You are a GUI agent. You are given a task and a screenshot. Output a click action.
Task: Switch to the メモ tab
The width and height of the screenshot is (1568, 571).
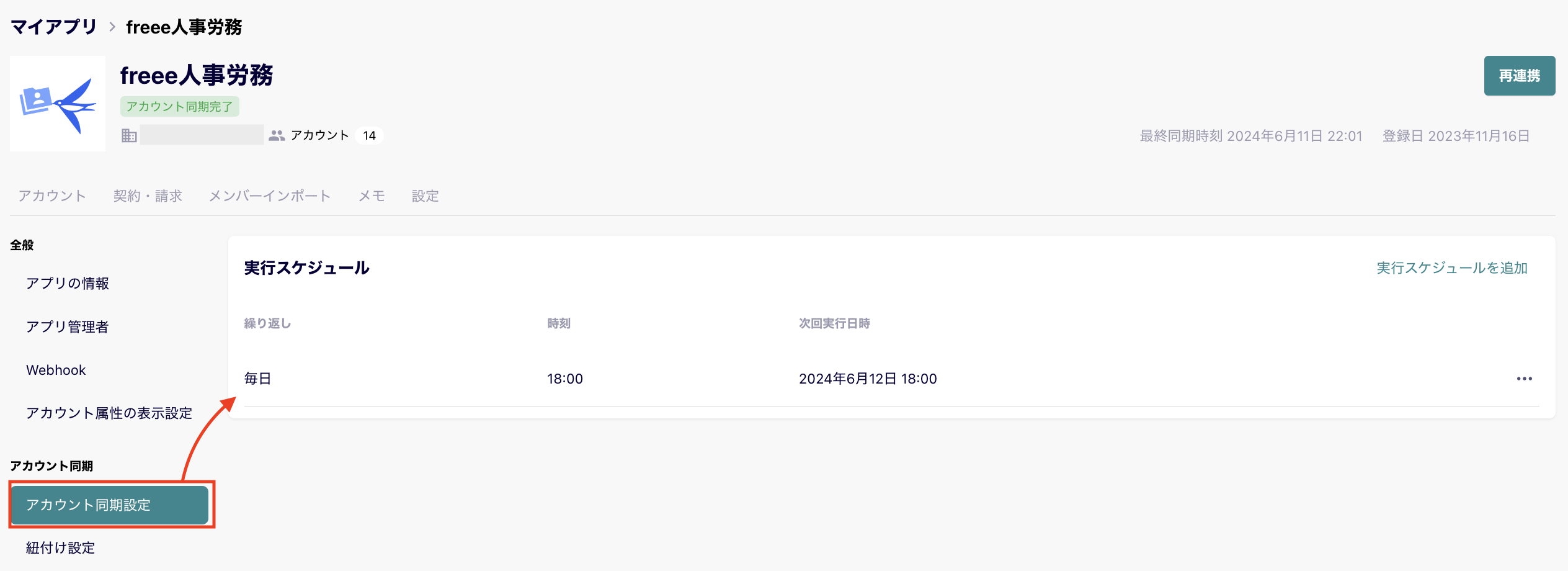point(372,196)
